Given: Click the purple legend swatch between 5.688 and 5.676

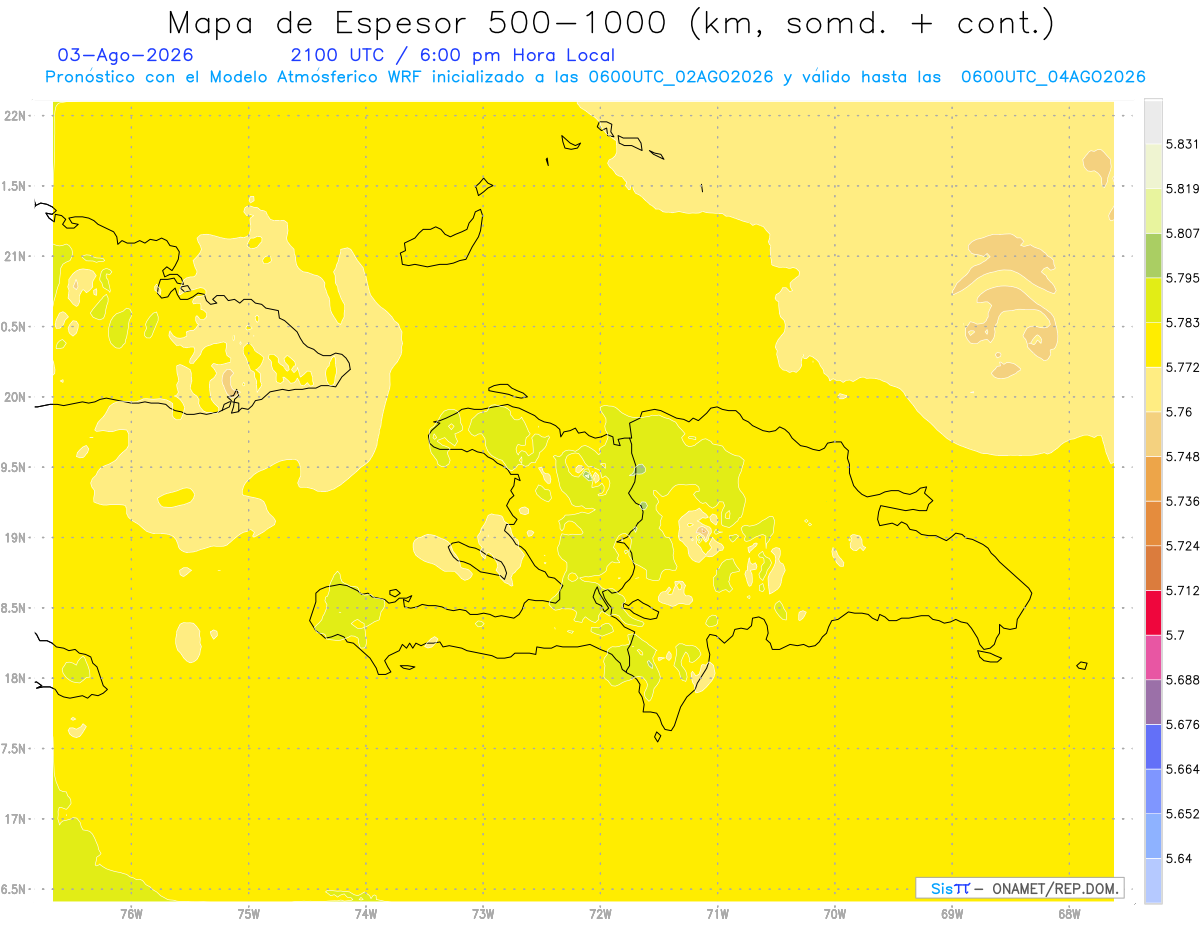Looking at the screenshot, I should (x=1153, y=702).
